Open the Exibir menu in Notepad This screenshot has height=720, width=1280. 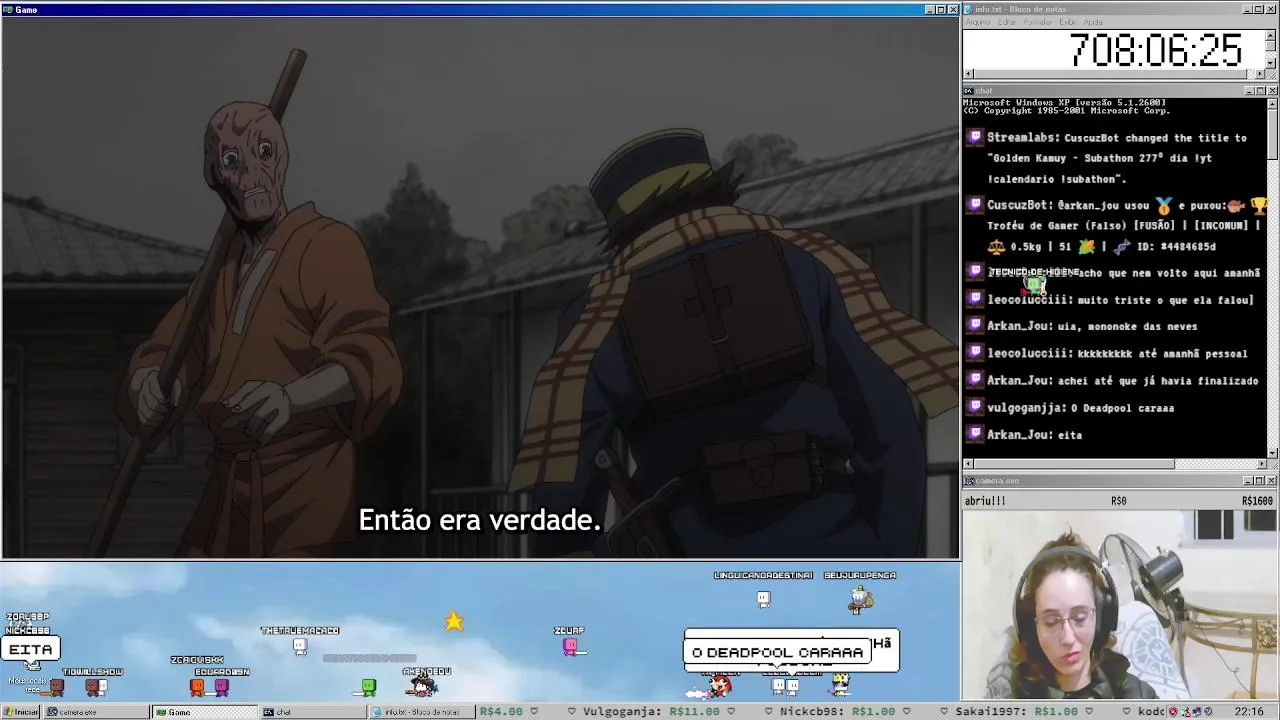click(x=1068, y=22)
